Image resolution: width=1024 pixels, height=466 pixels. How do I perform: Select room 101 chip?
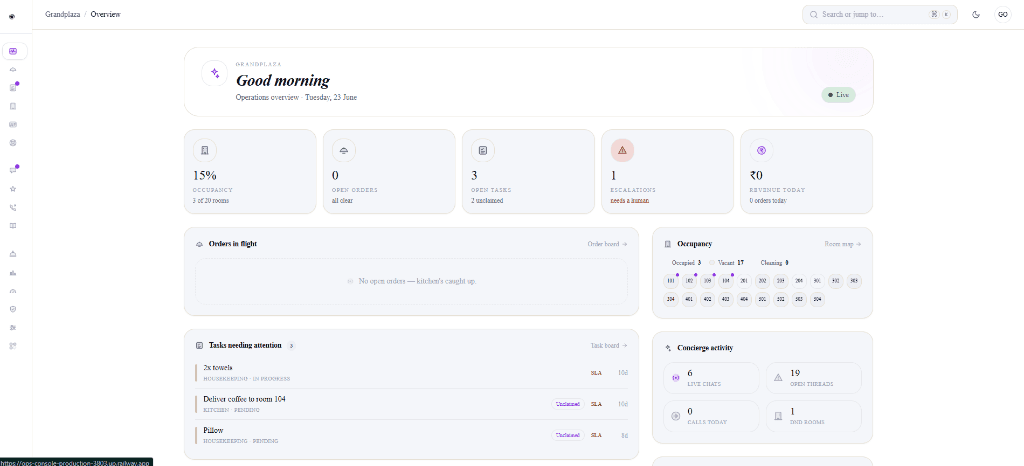[671, 281]
